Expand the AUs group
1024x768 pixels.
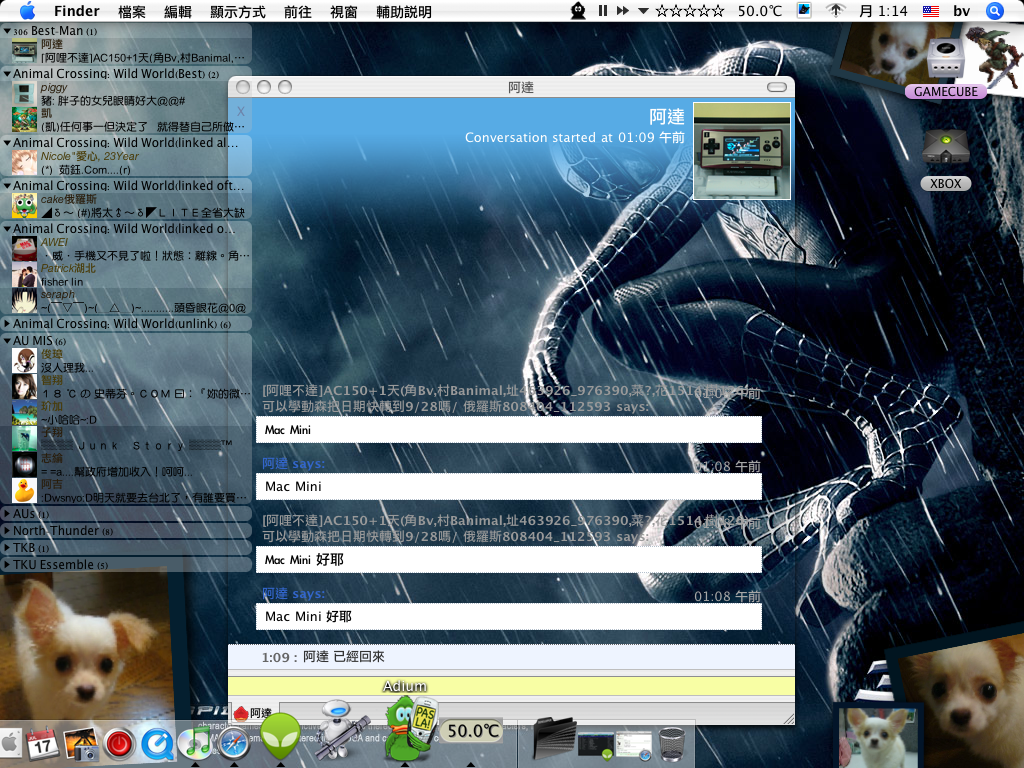(7, 513)
